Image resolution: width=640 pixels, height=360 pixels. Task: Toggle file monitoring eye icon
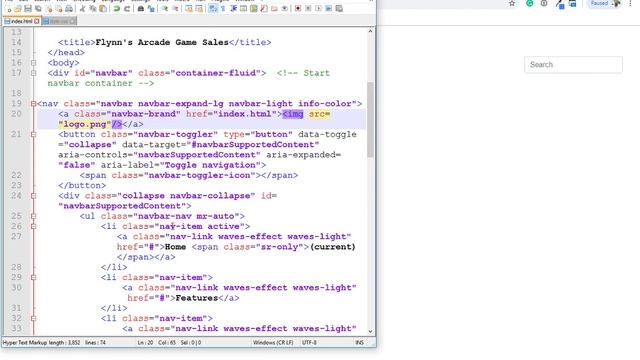pyautogui.click(x=284, y=9)
